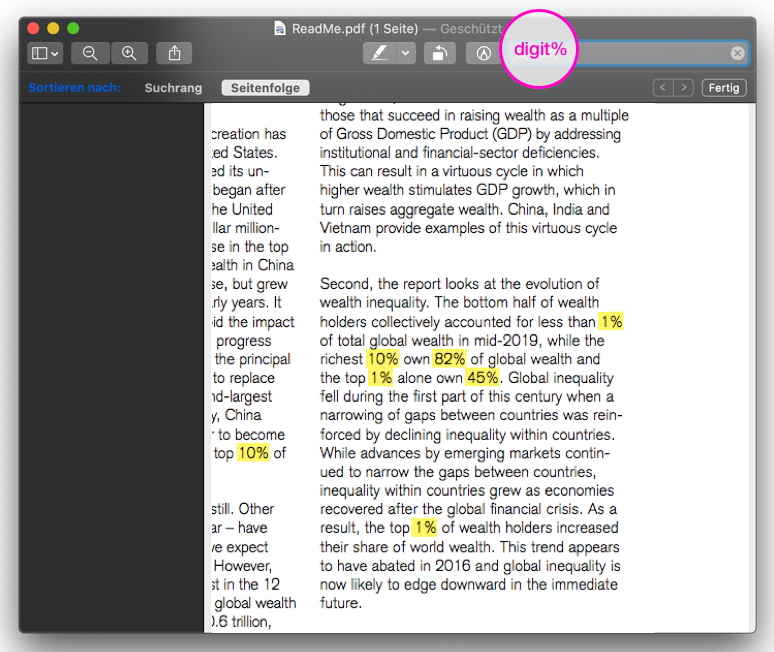Click the Geschützt label in title bar
Image resolution: width=774 pixels, height=652 pixels.
click(471, 29)
